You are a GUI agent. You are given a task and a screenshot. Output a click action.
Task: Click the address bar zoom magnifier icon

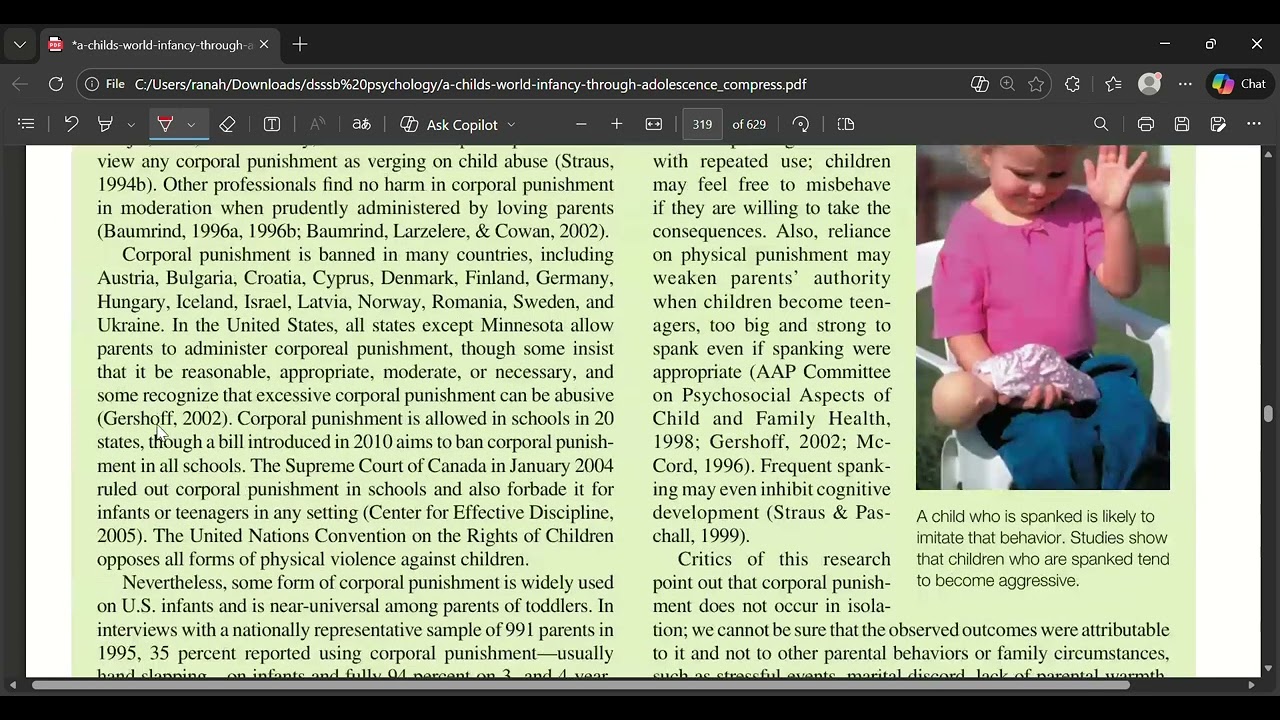[1007, 84]
